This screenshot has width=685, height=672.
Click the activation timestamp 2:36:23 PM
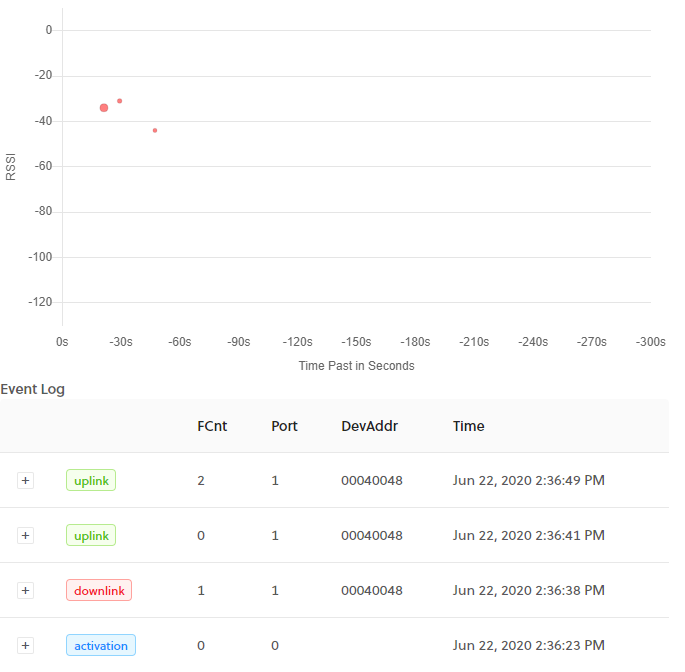coord(528,646)
